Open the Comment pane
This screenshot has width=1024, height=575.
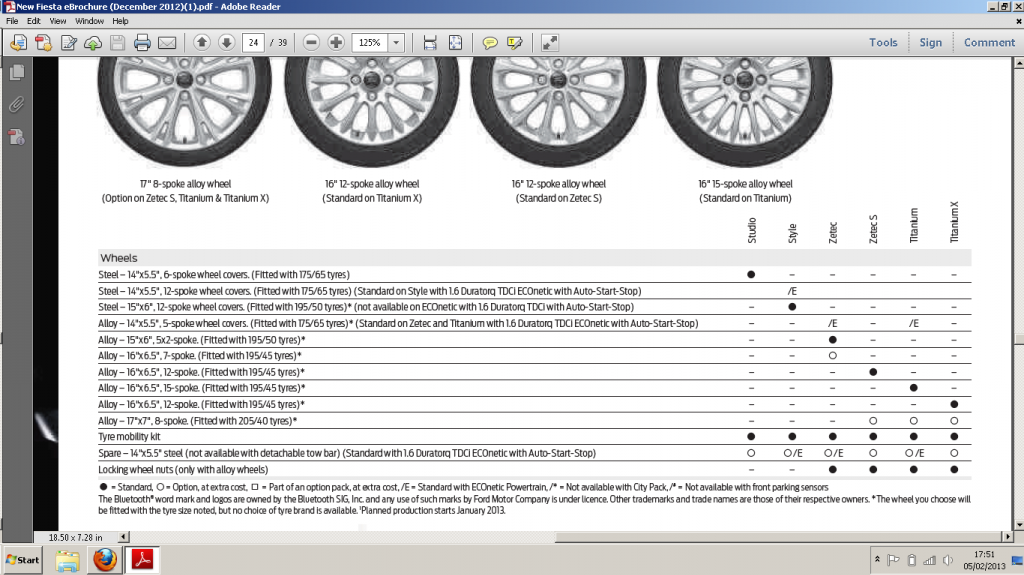[x=989, y=42]
